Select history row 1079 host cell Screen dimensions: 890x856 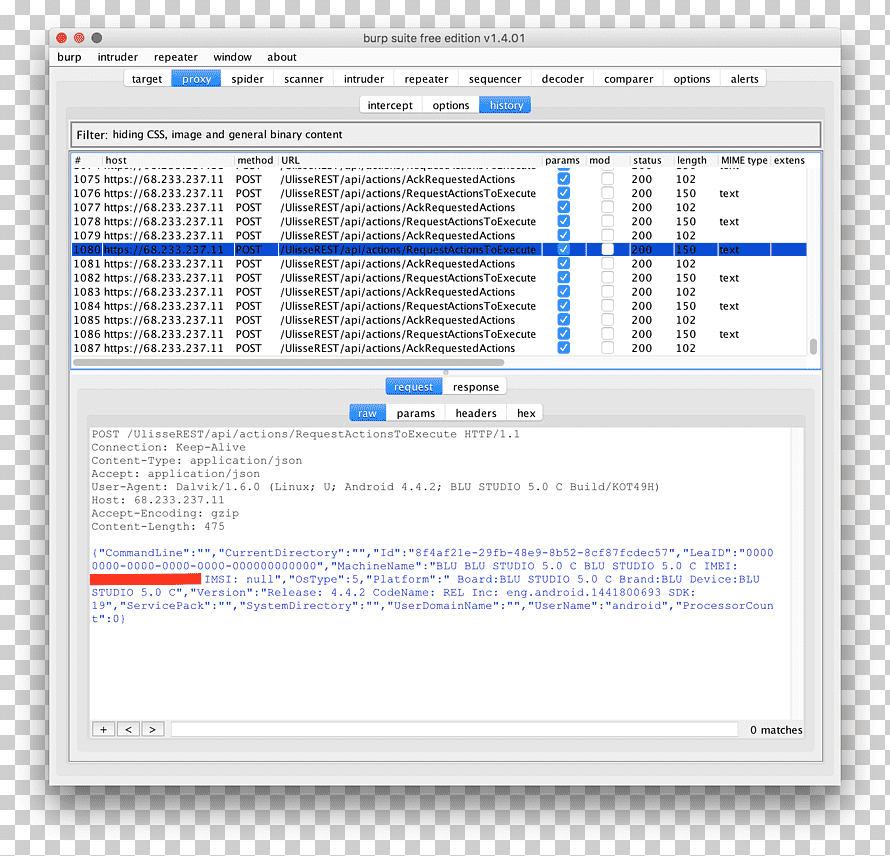pos(163,236)
